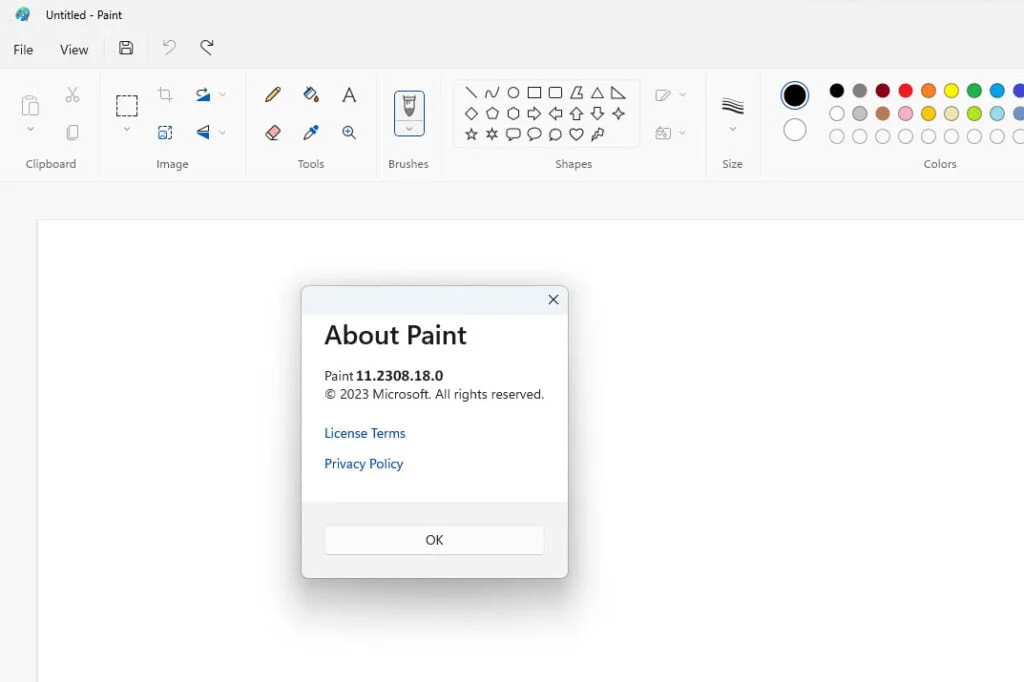The image size is (1024, 682).
Task: Select the Right triangle shape
Action: pos(618,93)
